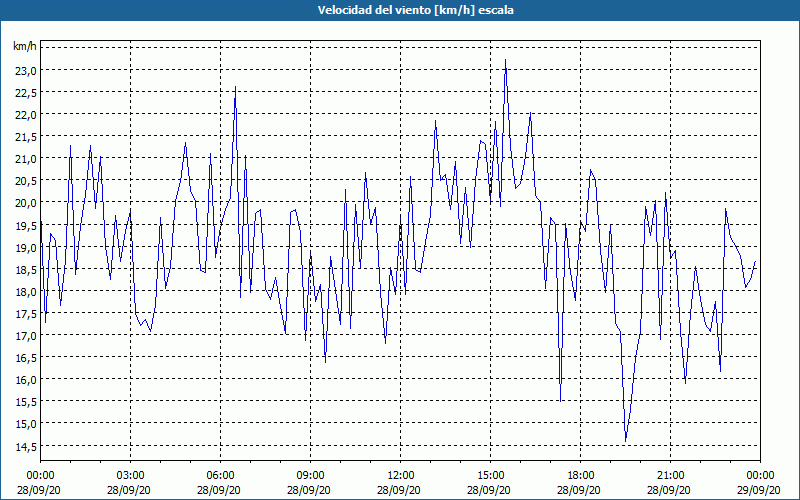Click the '19,0' y-axis label
The image size is (800, 500).
pos(27,247)
